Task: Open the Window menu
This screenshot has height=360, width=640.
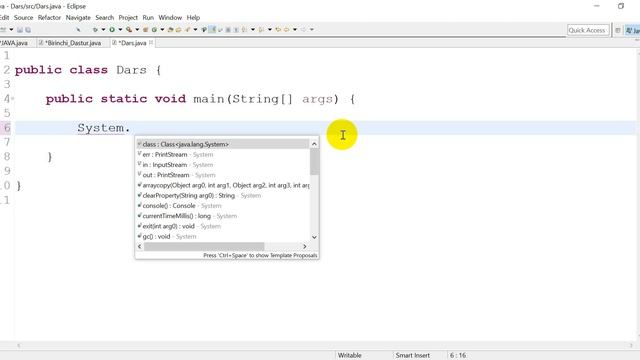Action: 170,18
